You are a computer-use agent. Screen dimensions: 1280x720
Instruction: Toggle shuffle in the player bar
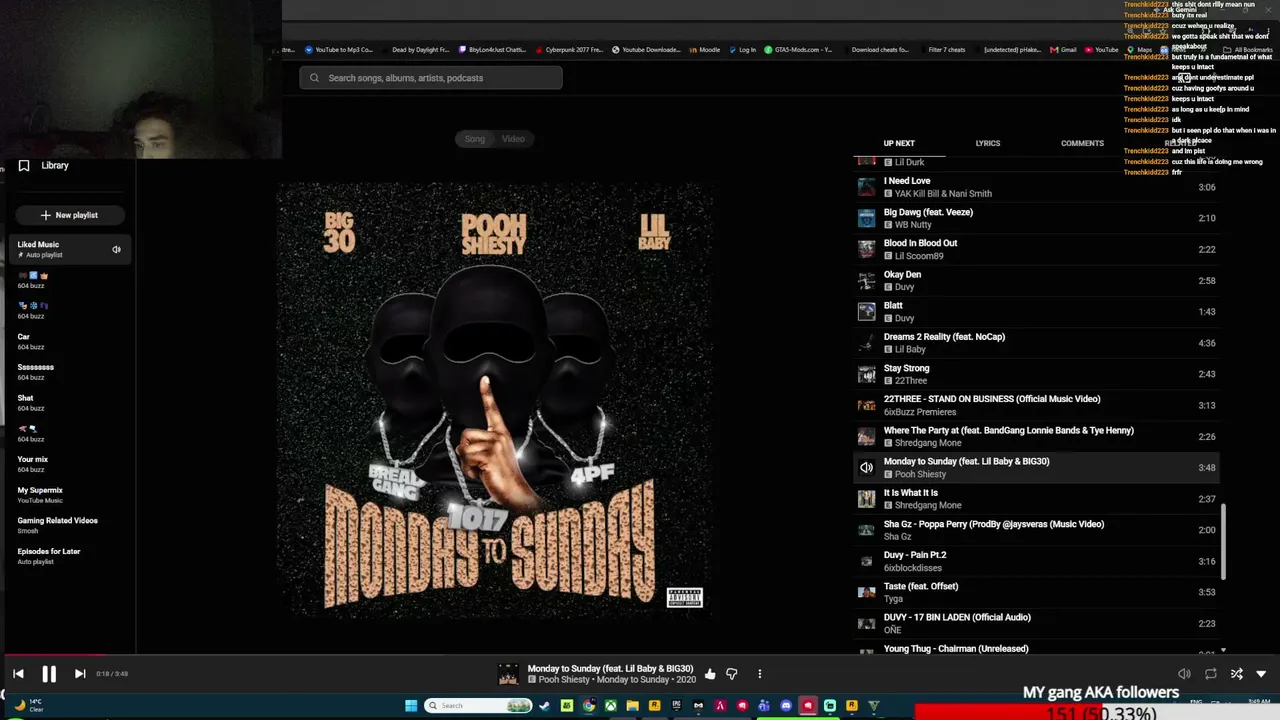pos(1237,674)
